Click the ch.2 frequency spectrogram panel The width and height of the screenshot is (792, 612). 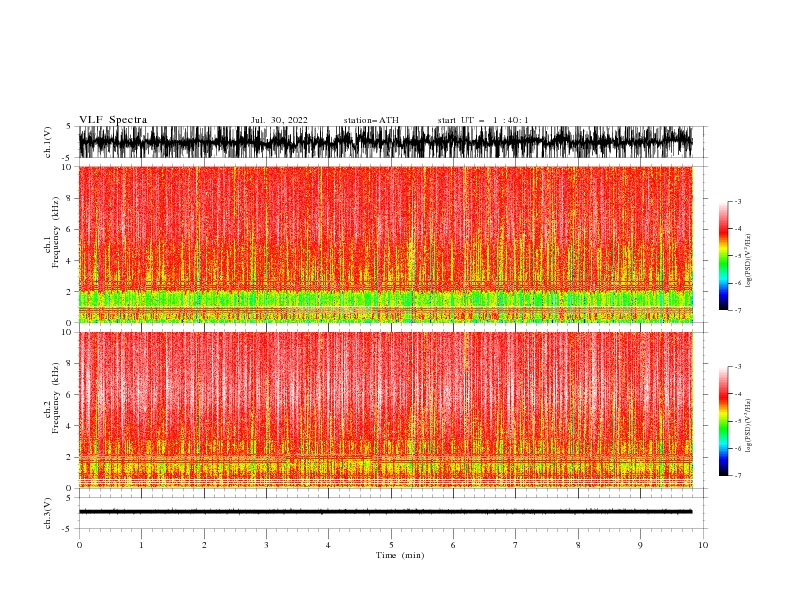pos(386,410)
